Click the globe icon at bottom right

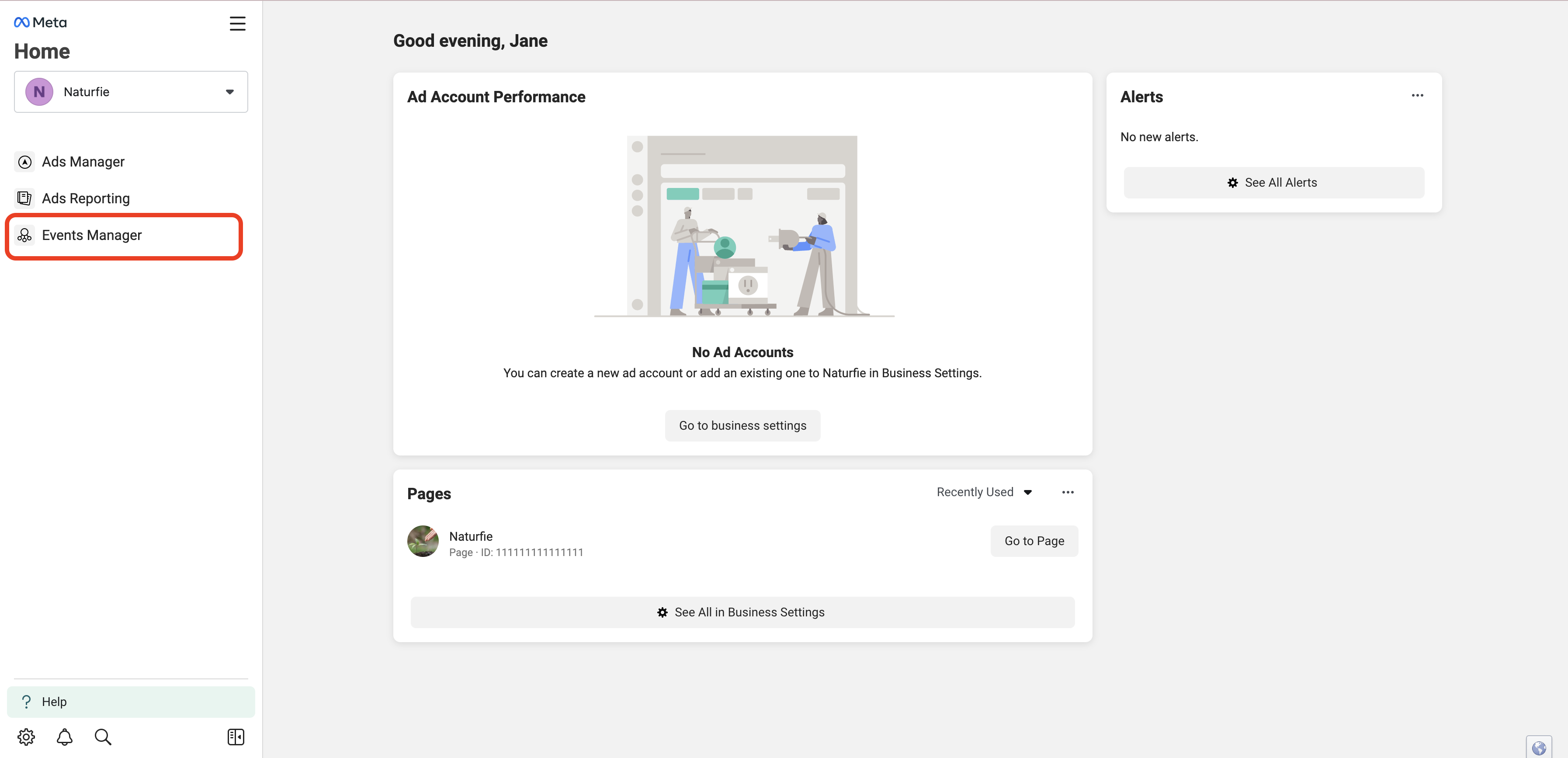click(x=1539, y=748)
